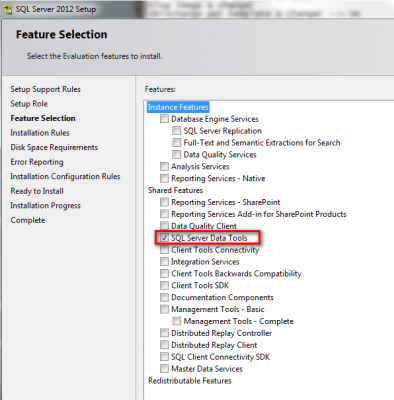Image resolution: width=394 pixels, height=400 pixels.
Task: Check Management Tools - Basic checkbox
Action: tap(164, 309)
